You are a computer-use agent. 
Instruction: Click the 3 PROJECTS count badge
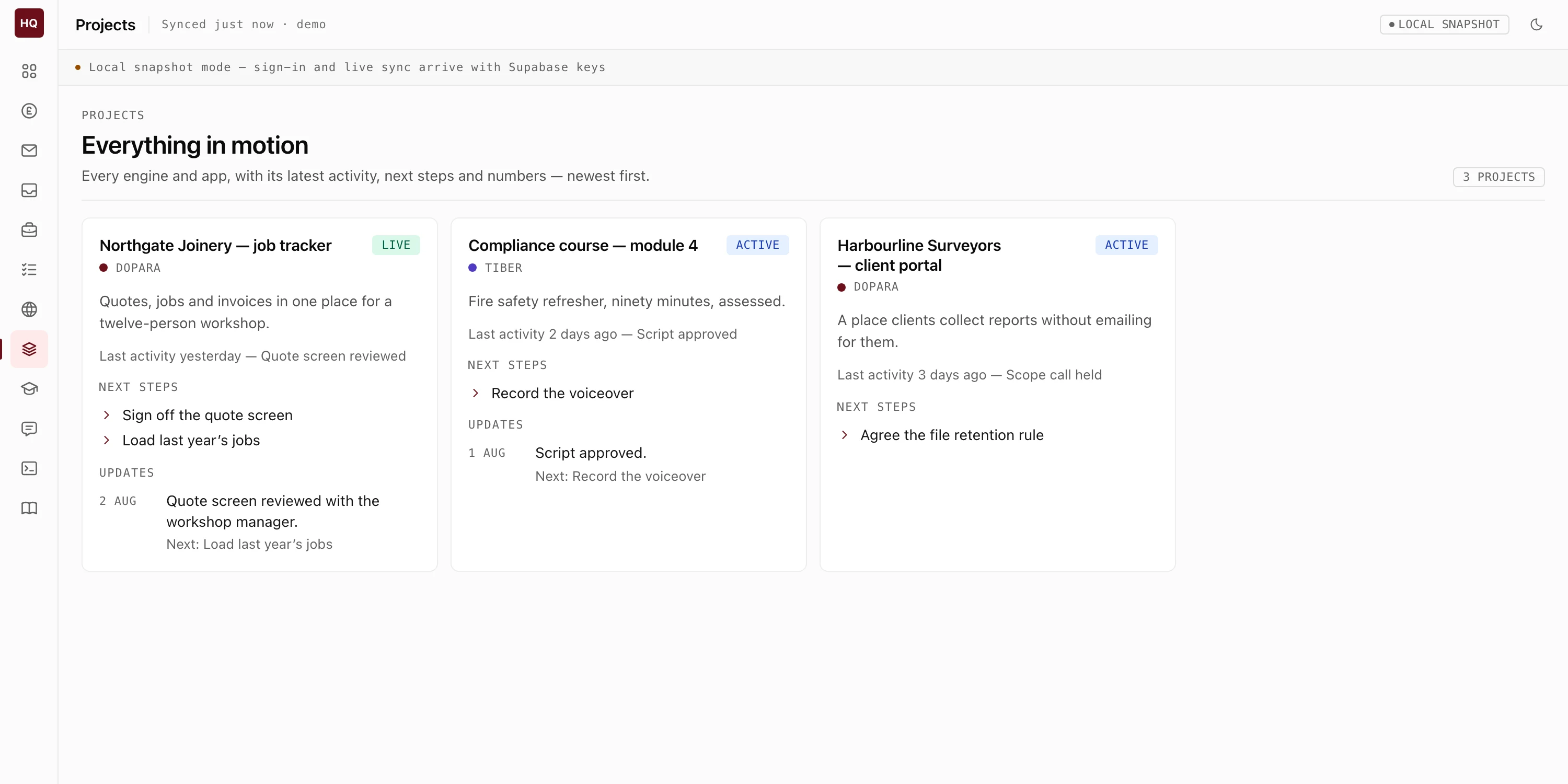tap(1498, 177)
